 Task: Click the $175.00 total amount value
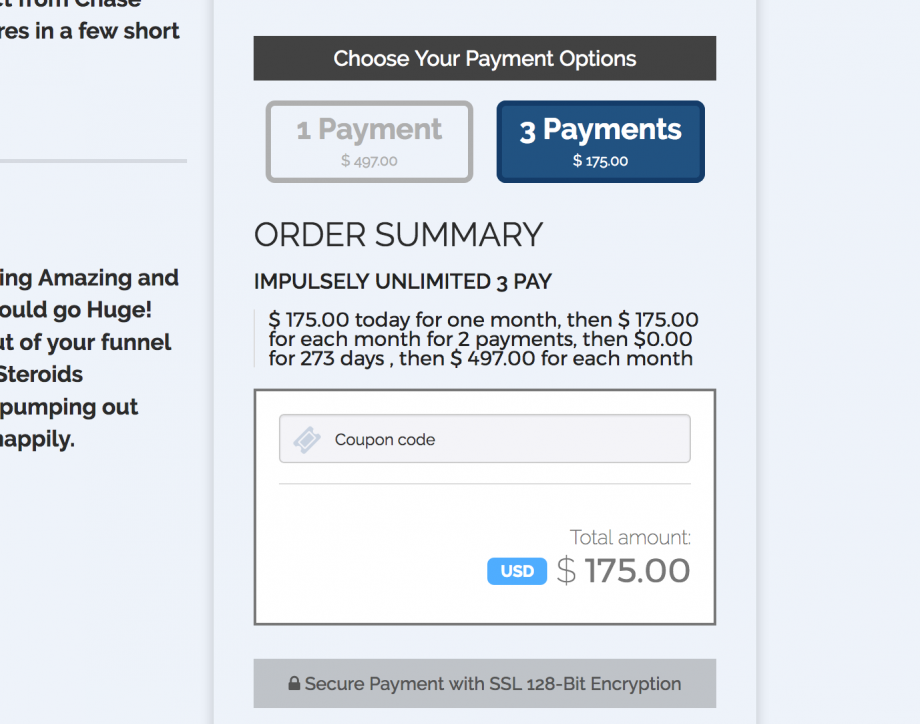click(624, 571)
